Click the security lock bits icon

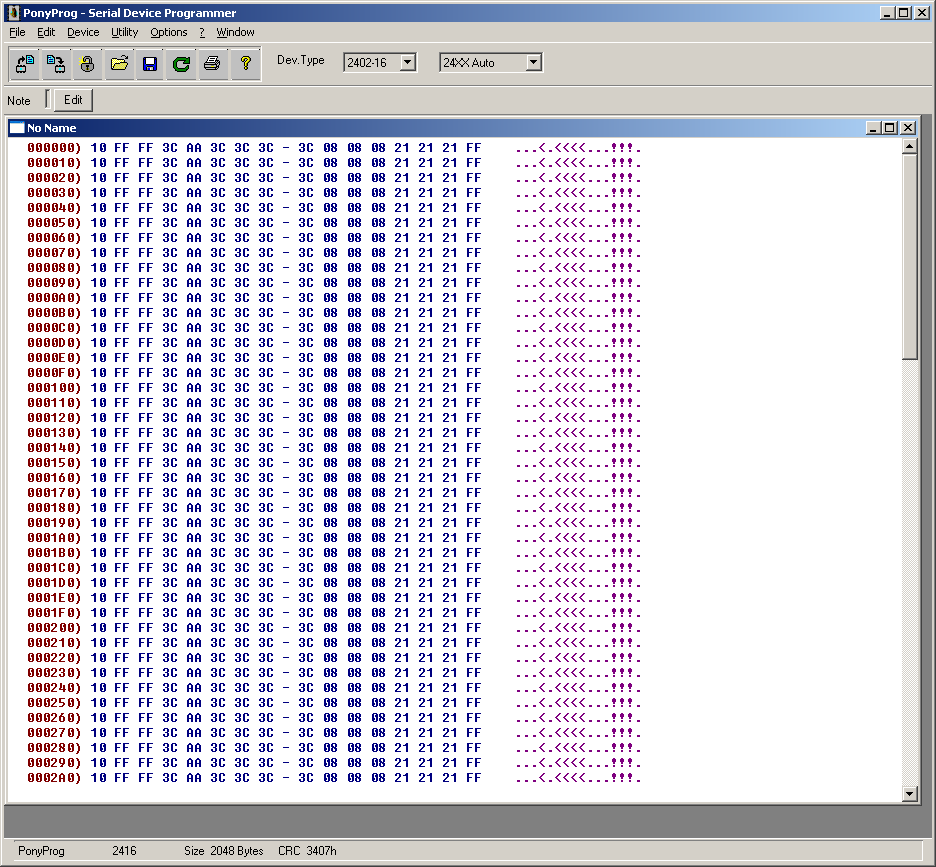click(x=88, y=64)
